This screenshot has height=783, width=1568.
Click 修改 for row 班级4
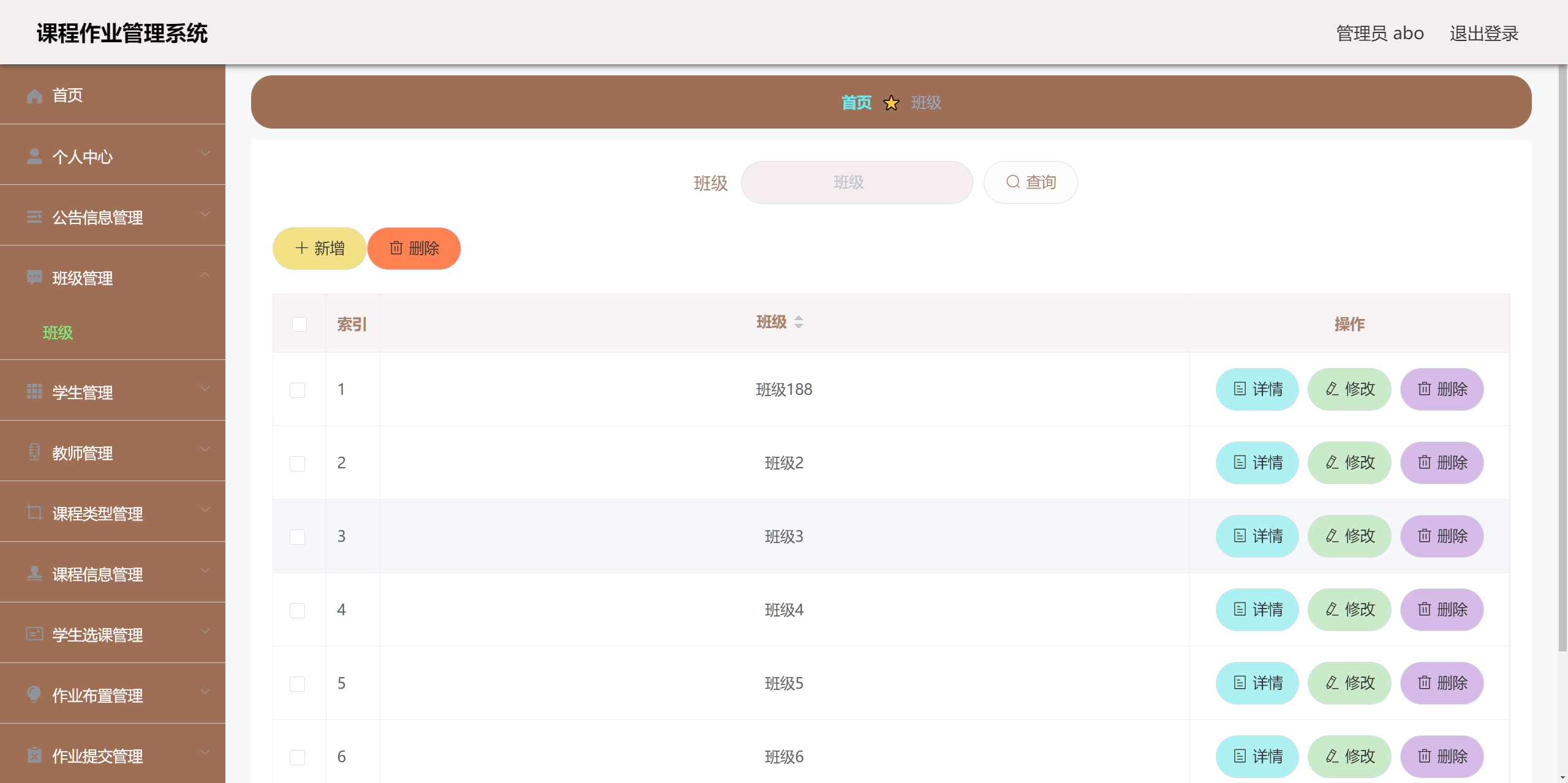(x=1349, y=610)
